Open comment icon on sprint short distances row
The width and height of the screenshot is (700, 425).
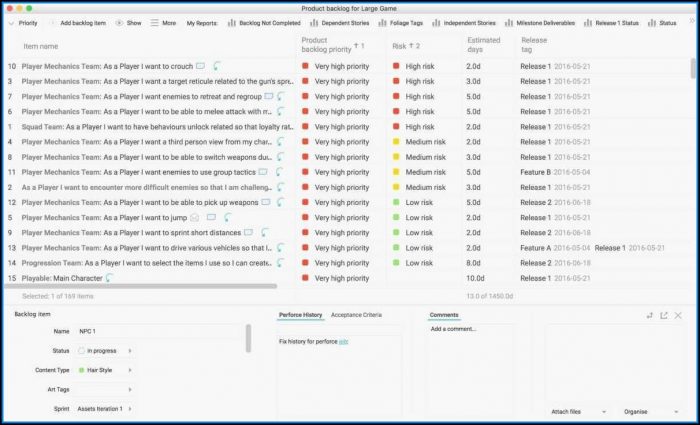(x=248, y=233)
